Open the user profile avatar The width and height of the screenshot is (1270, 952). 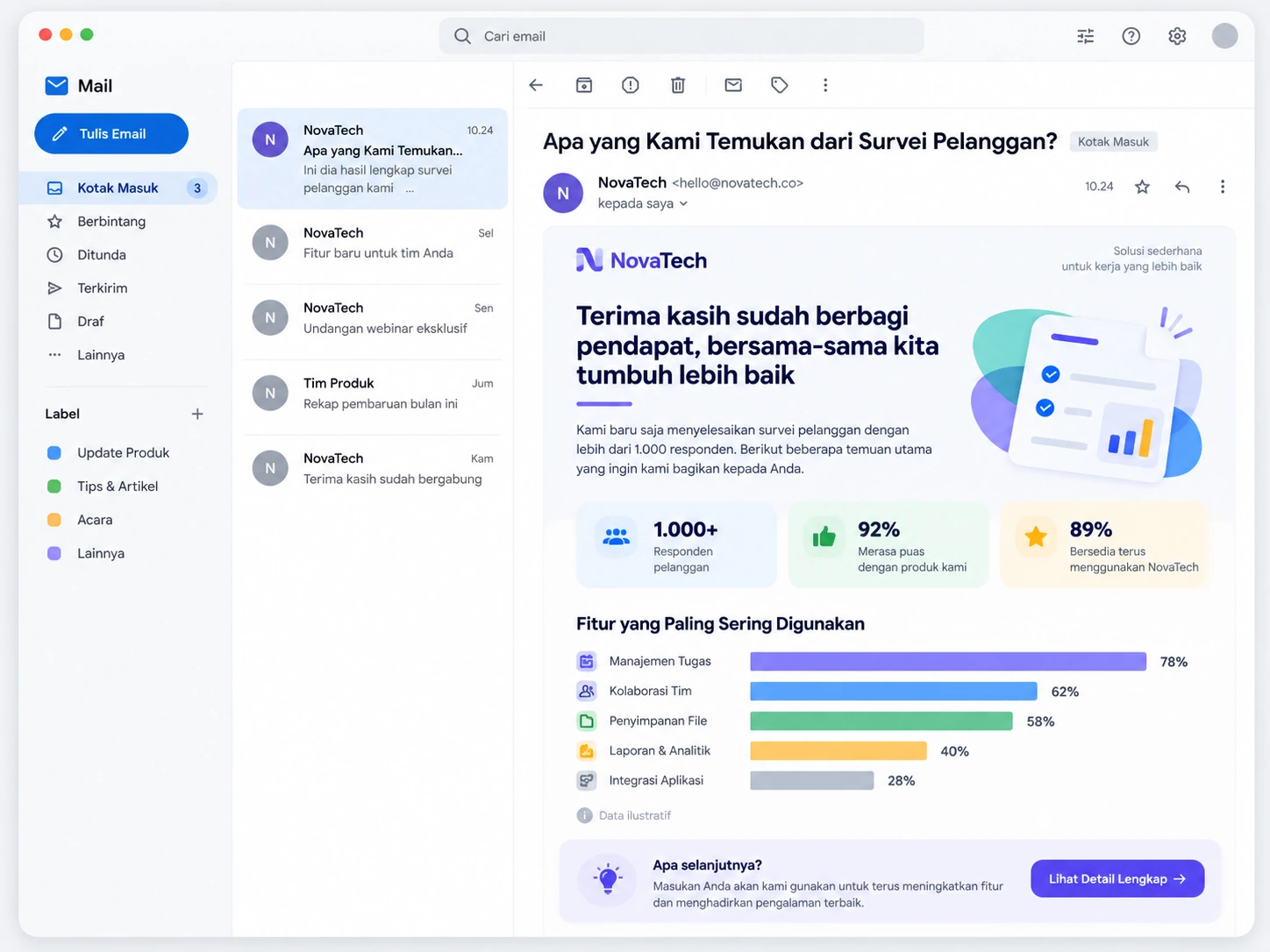click(1224, 36)
